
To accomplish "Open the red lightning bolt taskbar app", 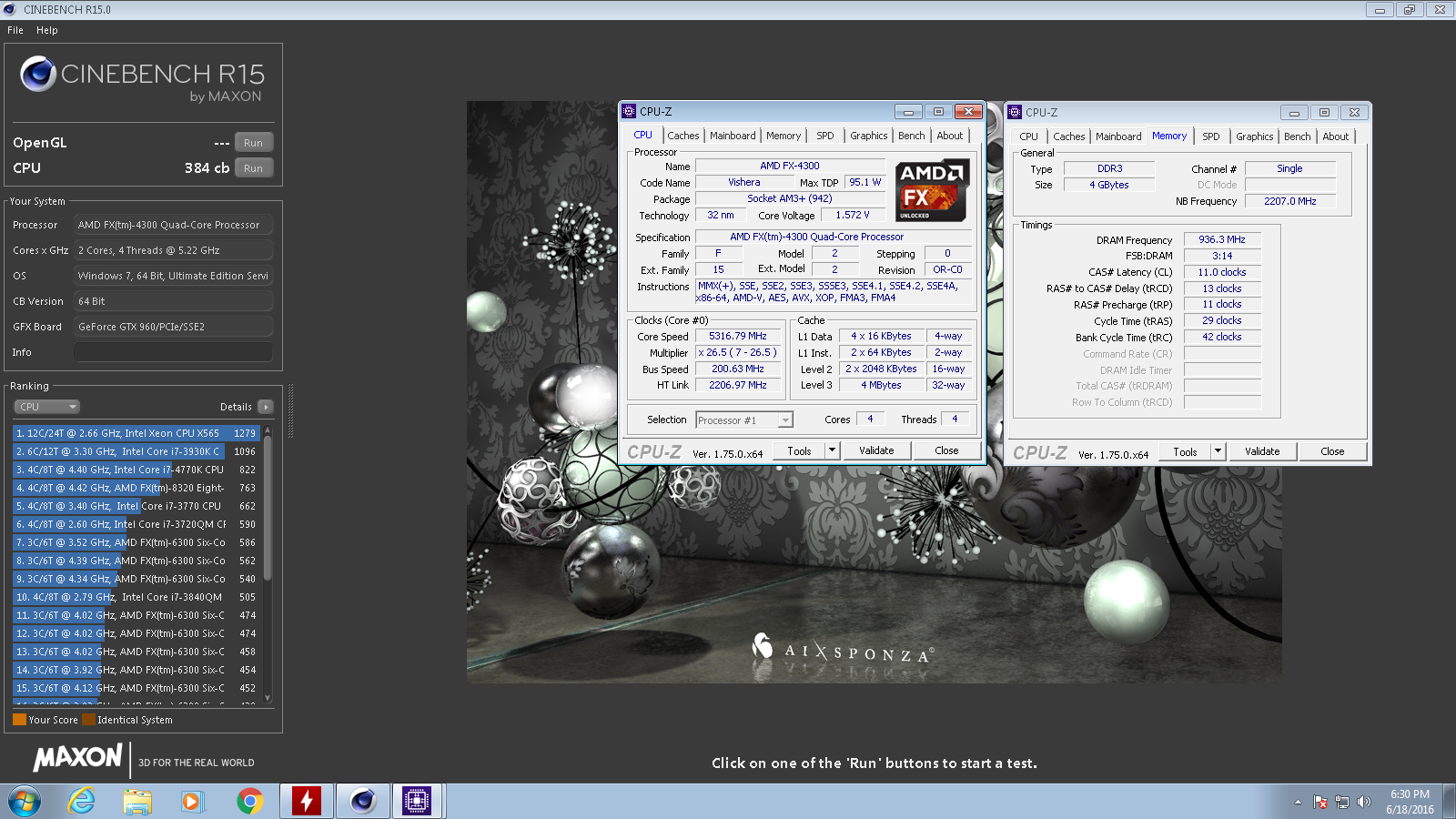I will (307, 801).
